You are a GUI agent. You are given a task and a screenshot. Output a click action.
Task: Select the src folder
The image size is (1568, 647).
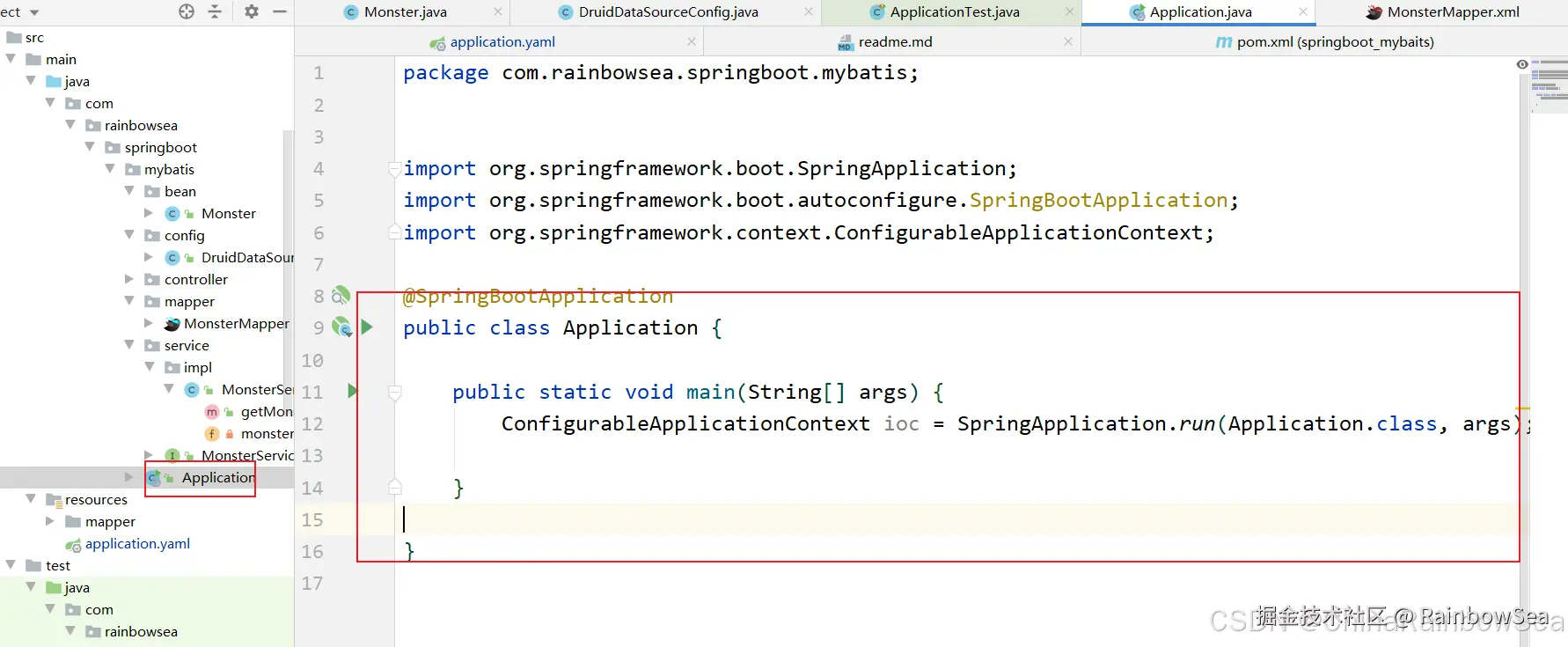[34, 37]
